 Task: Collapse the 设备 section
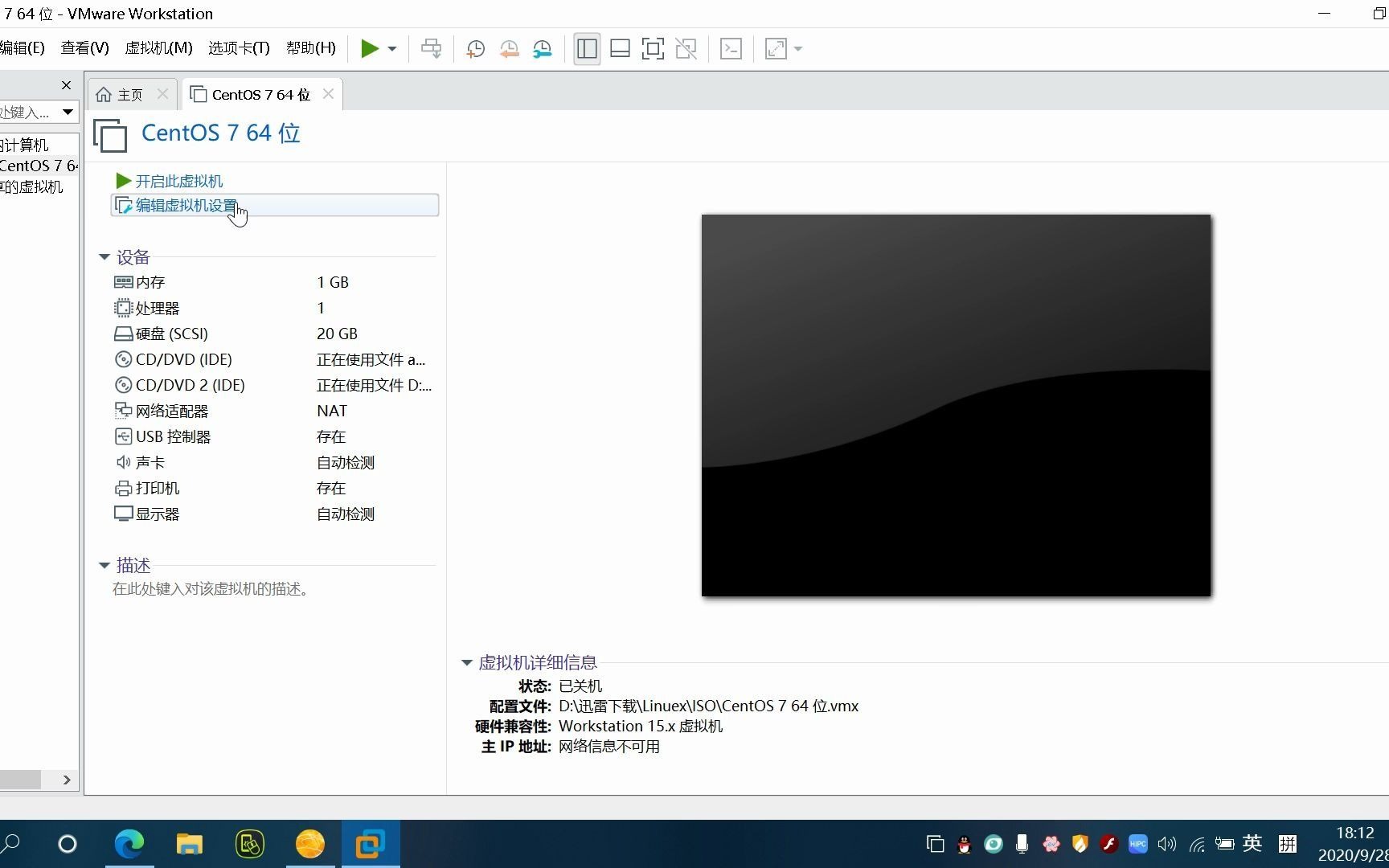pos(104,257)
